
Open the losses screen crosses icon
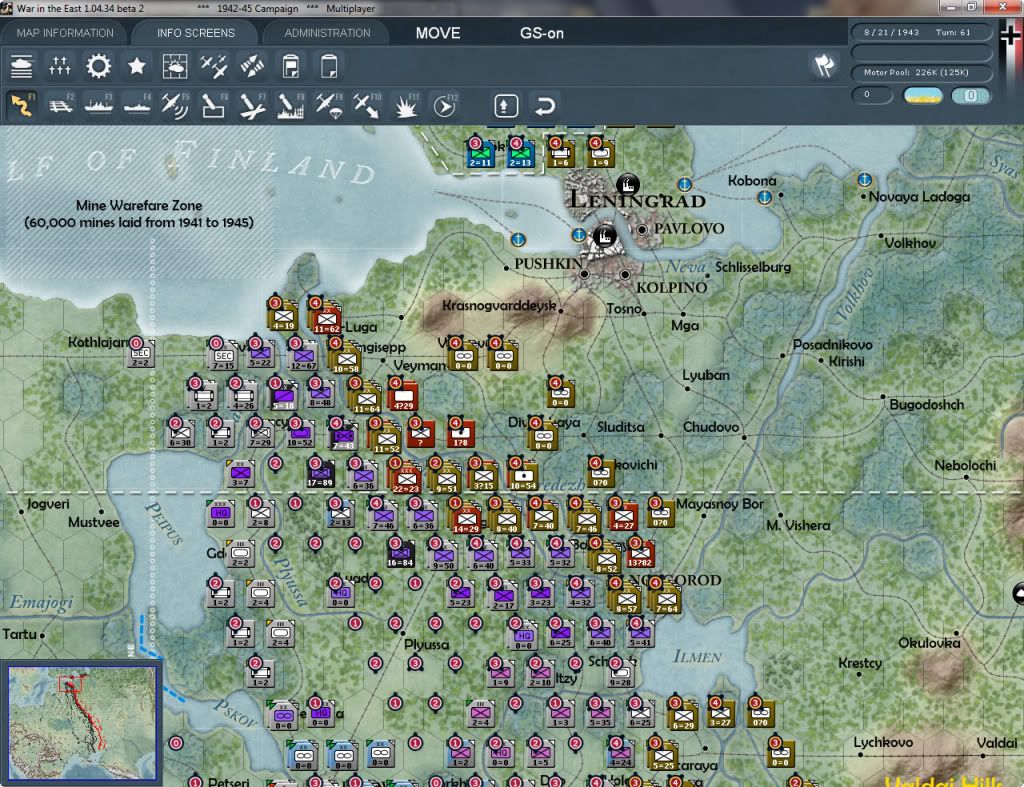(x=59, y=66)
